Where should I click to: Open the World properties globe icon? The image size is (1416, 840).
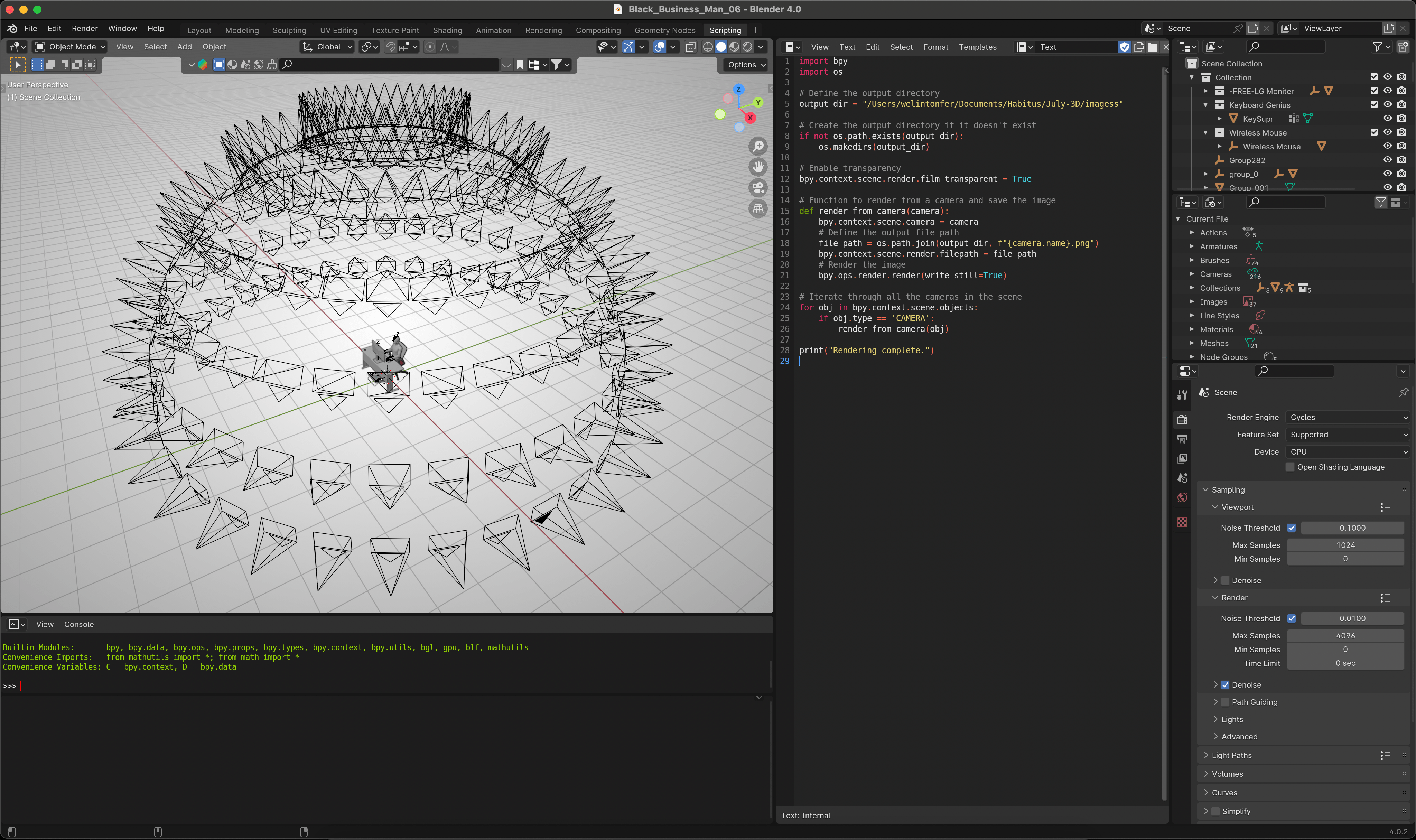coord(1182,497)
